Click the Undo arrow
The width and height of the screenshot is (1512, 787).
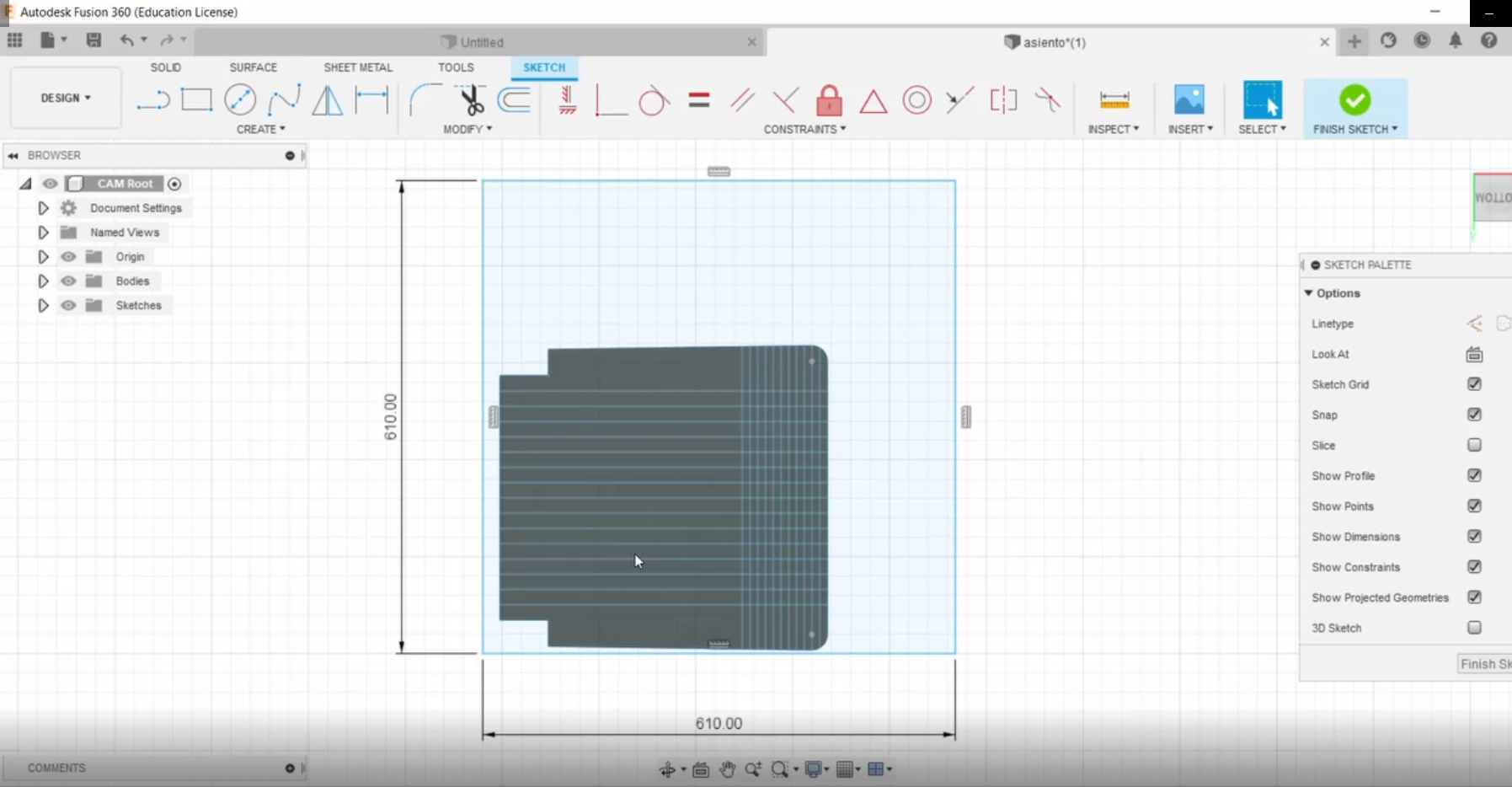click(126, 40)
